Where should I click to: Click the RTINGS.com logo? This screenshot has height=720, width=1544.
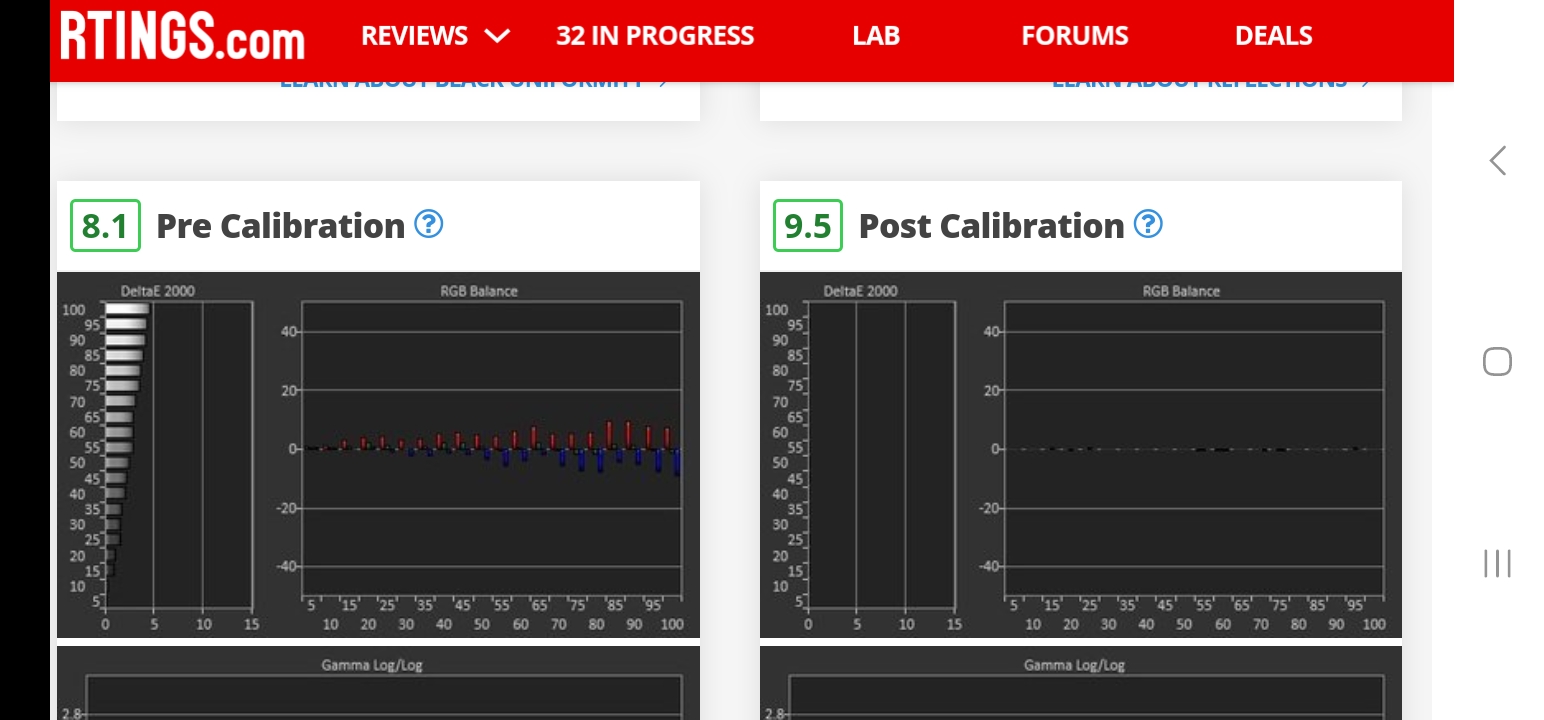point(182,37)
